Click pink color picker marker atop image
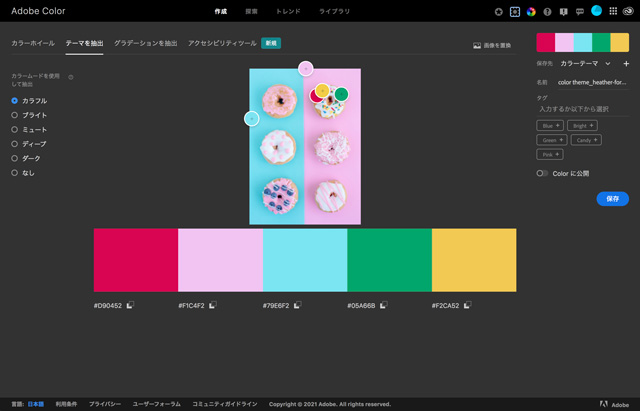This screenshot has height=411, width=640. click(306, 69)
